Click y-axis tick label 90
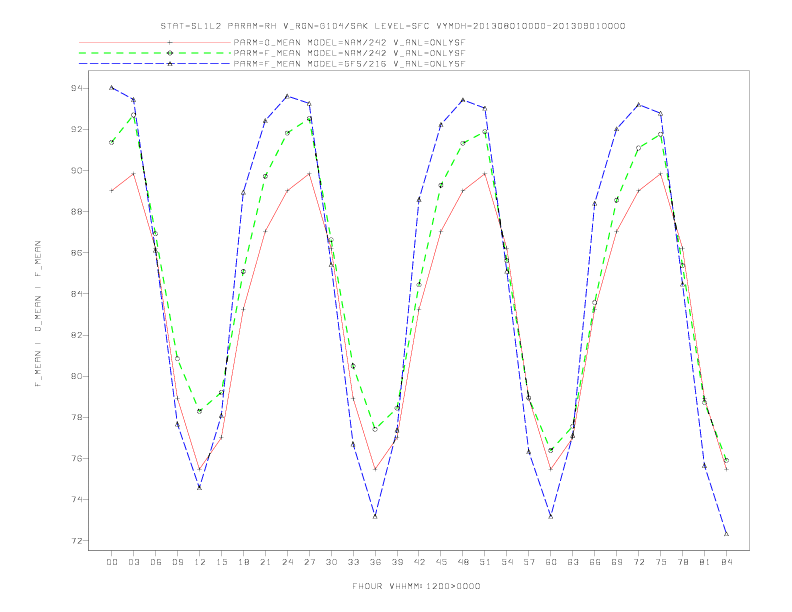This screenshot has height=612, width=792. coord(77,171)
